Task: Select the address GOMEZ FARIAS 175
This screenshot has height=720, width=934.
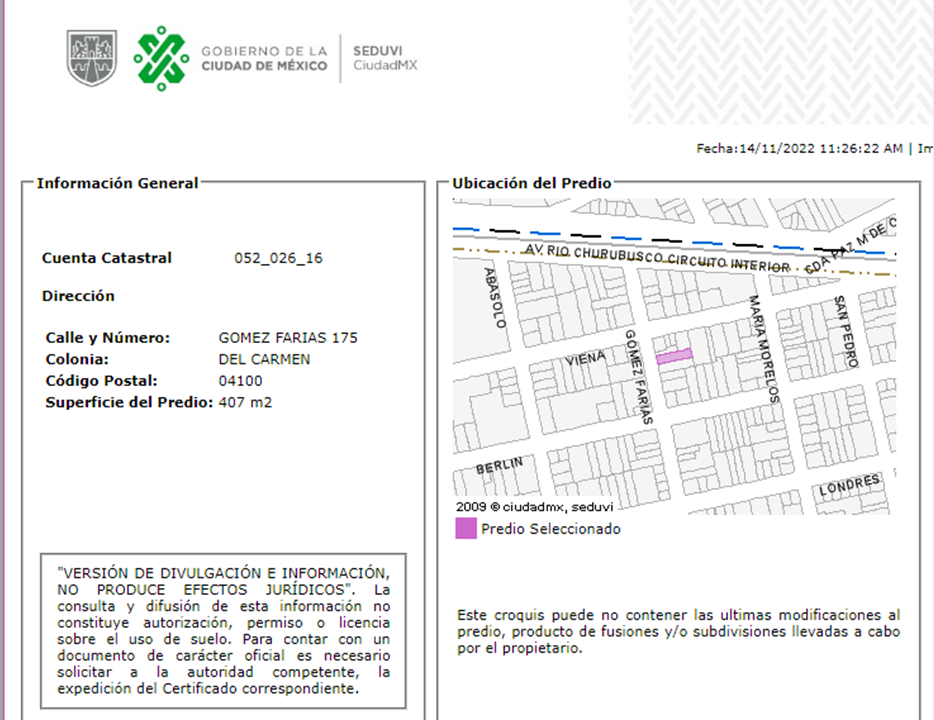Action: pos(288,338)
